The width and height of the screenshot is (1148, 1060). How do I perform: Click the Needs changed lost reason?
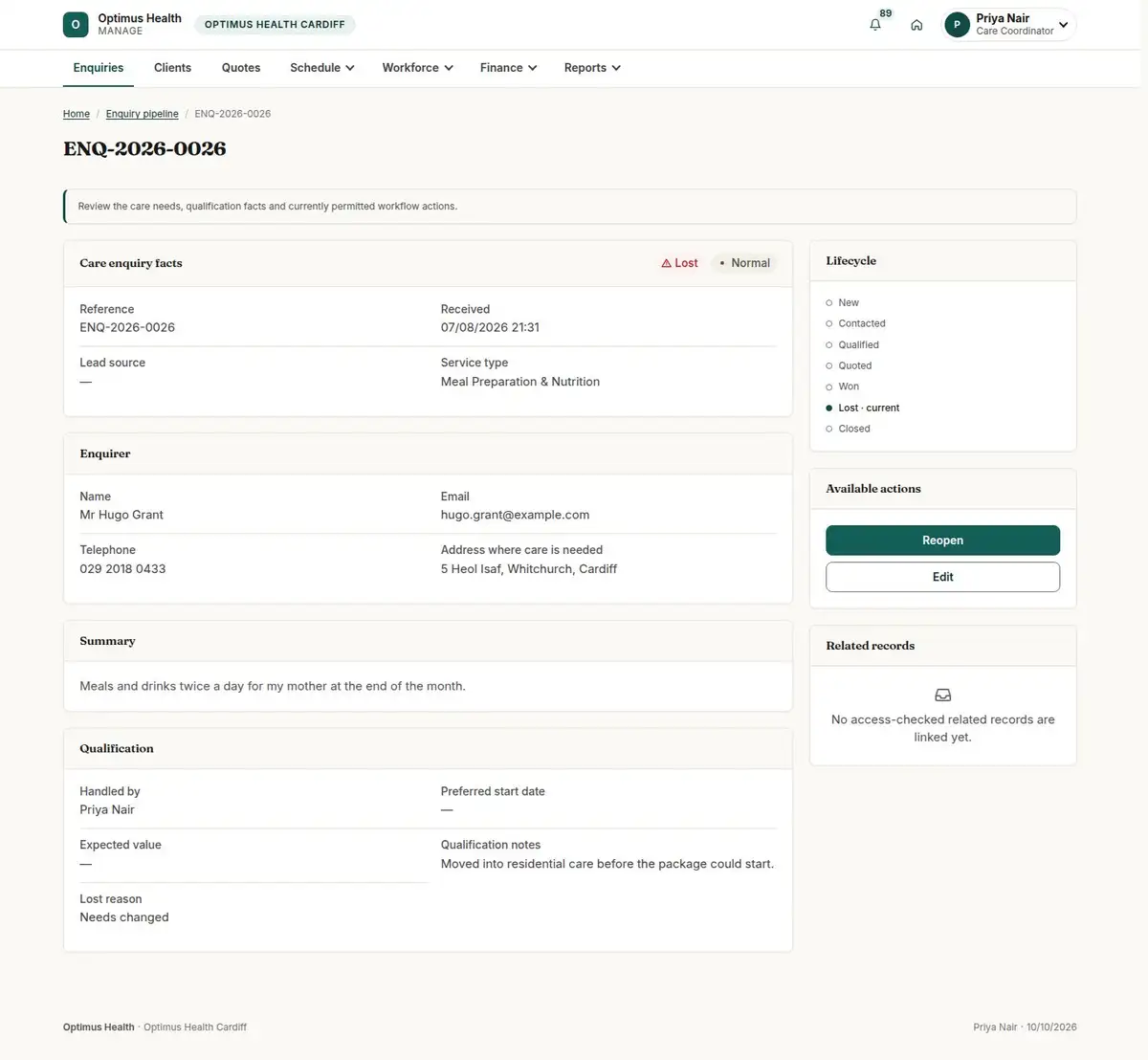tap(124, 917)
